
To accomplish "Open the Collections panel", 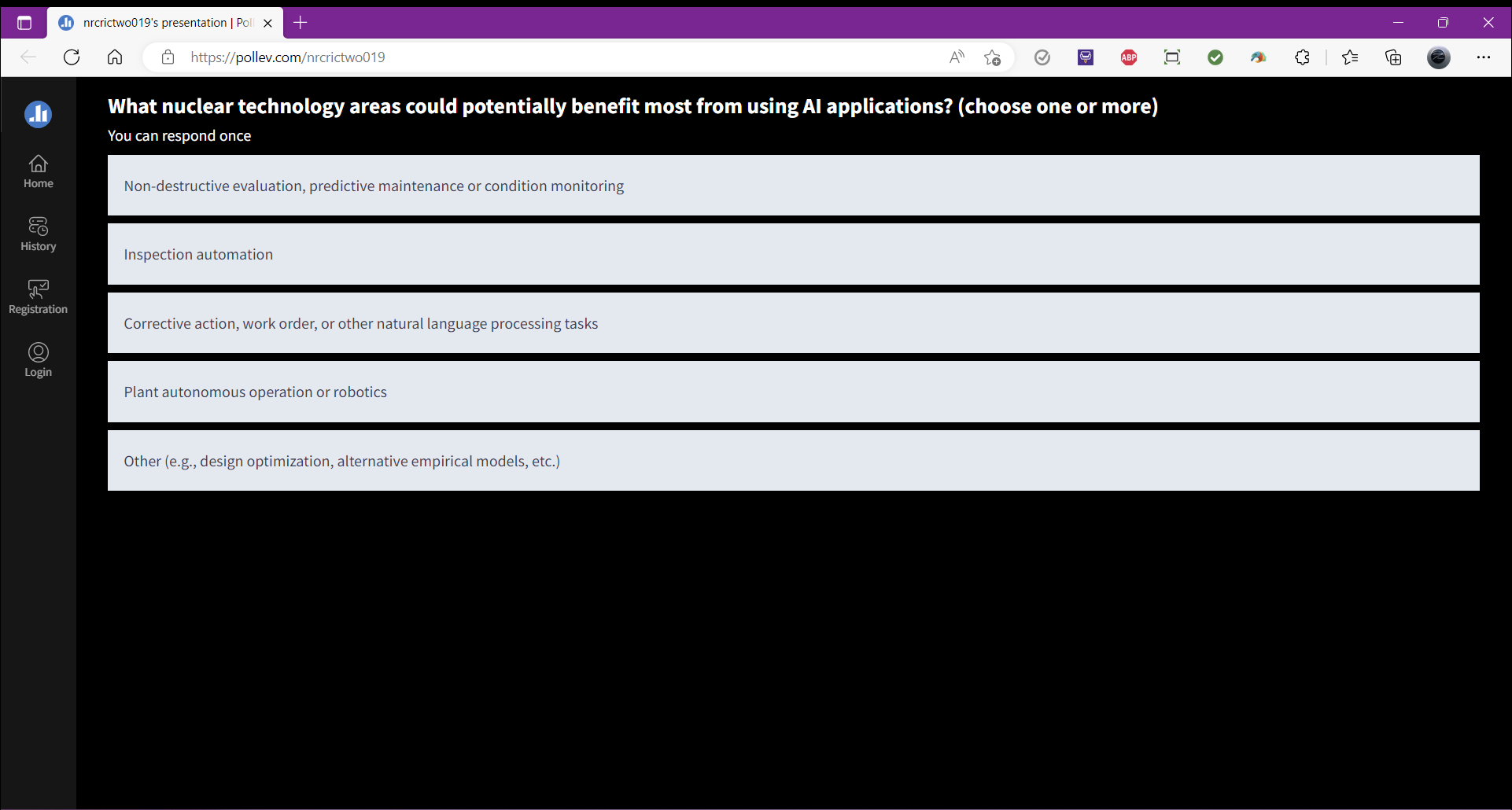I will pos(1393,57).
